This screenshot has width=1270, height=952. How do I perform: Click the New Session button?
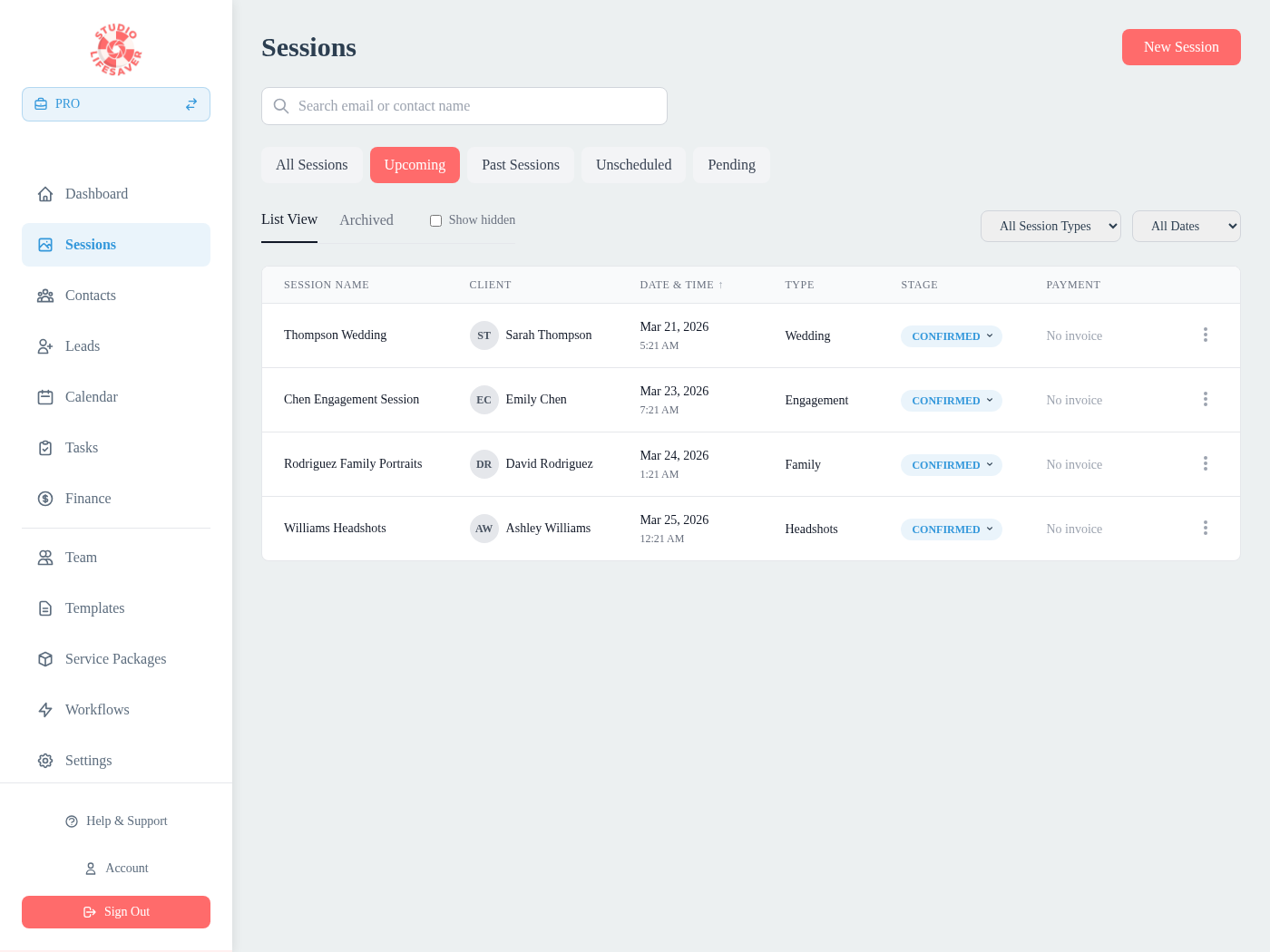1181,47
